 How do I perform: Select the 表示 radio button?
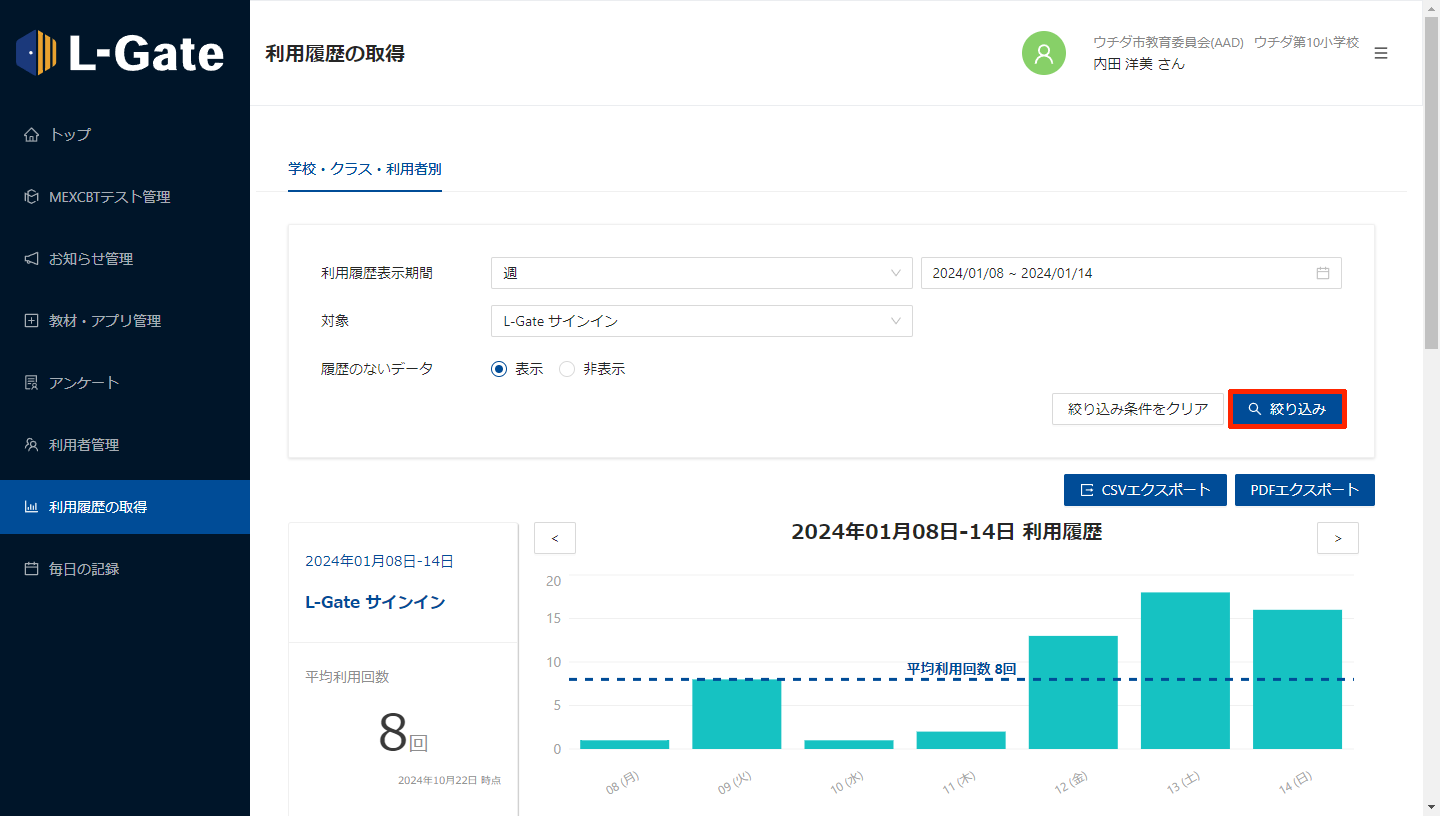[x=500, y=369]
